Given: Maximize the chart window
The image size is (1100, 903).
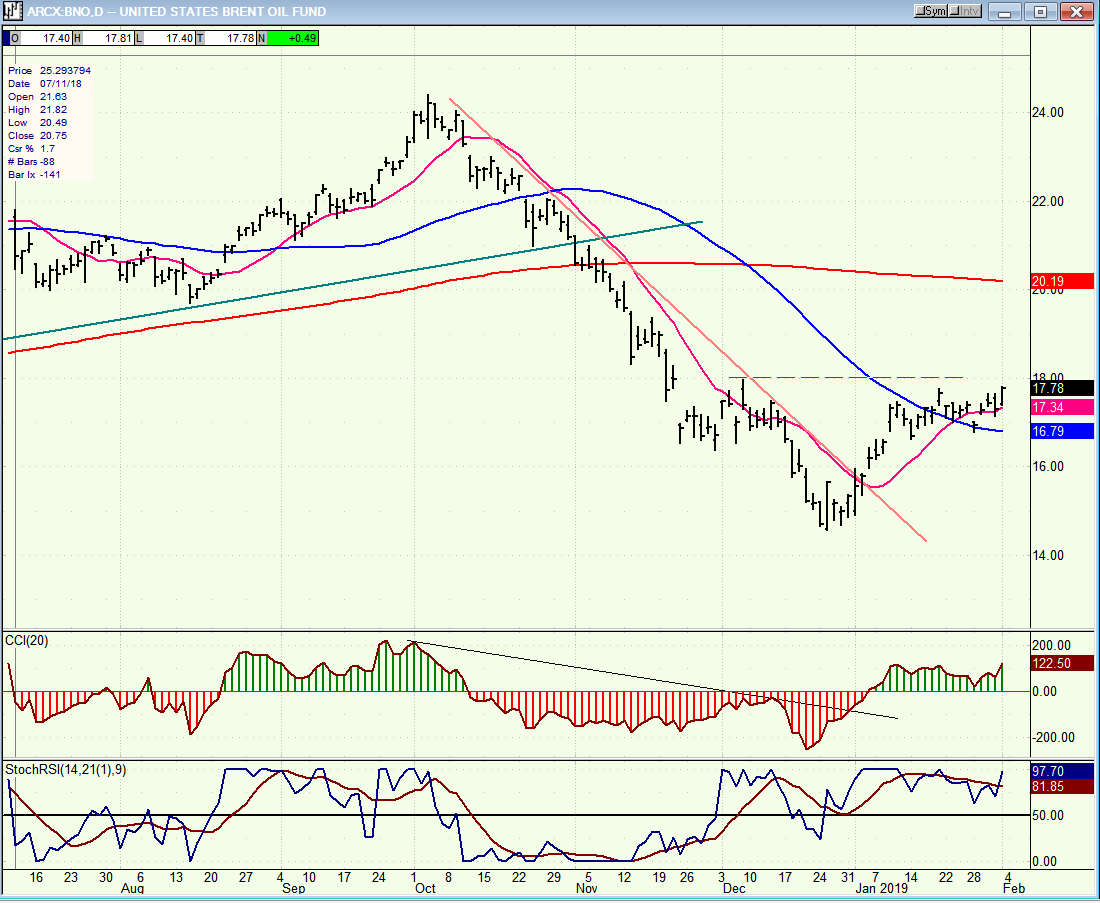Looking at the screenshot, I should [1040, 11].
